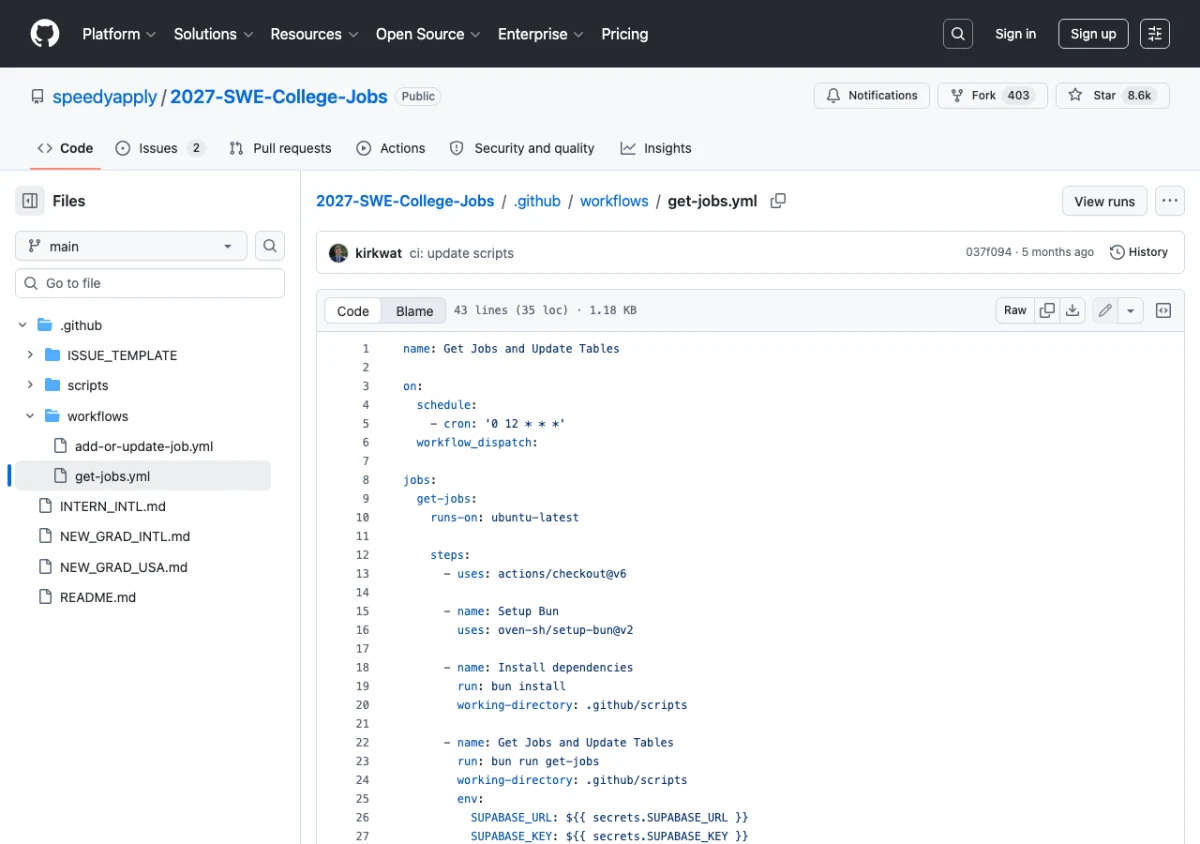Switch to Blame view
The width and height of the screenshot is (1200, 844).
click(414, 311)
